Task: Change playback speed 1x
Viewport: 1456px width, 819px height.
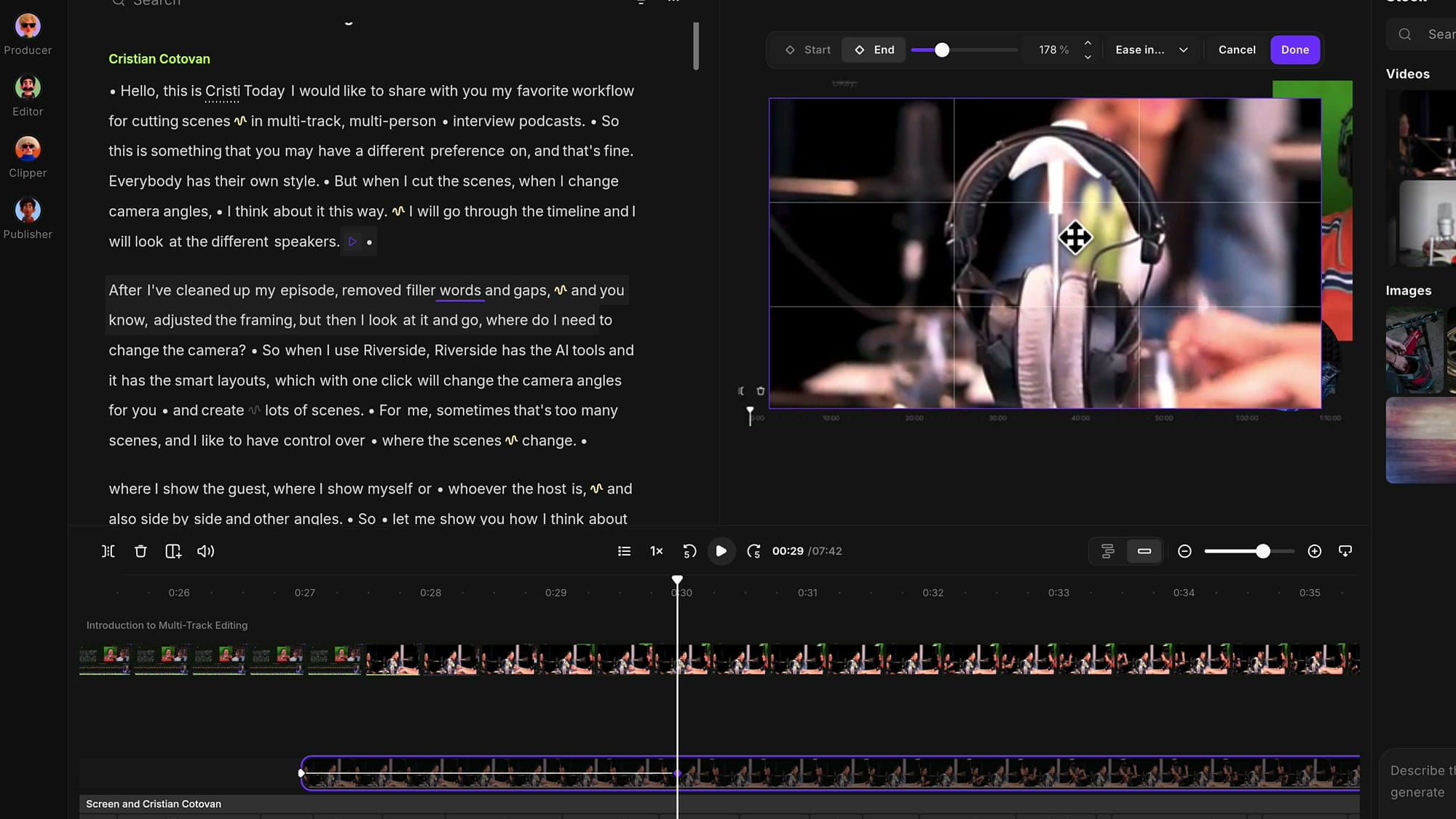Action: click(656, 551)
